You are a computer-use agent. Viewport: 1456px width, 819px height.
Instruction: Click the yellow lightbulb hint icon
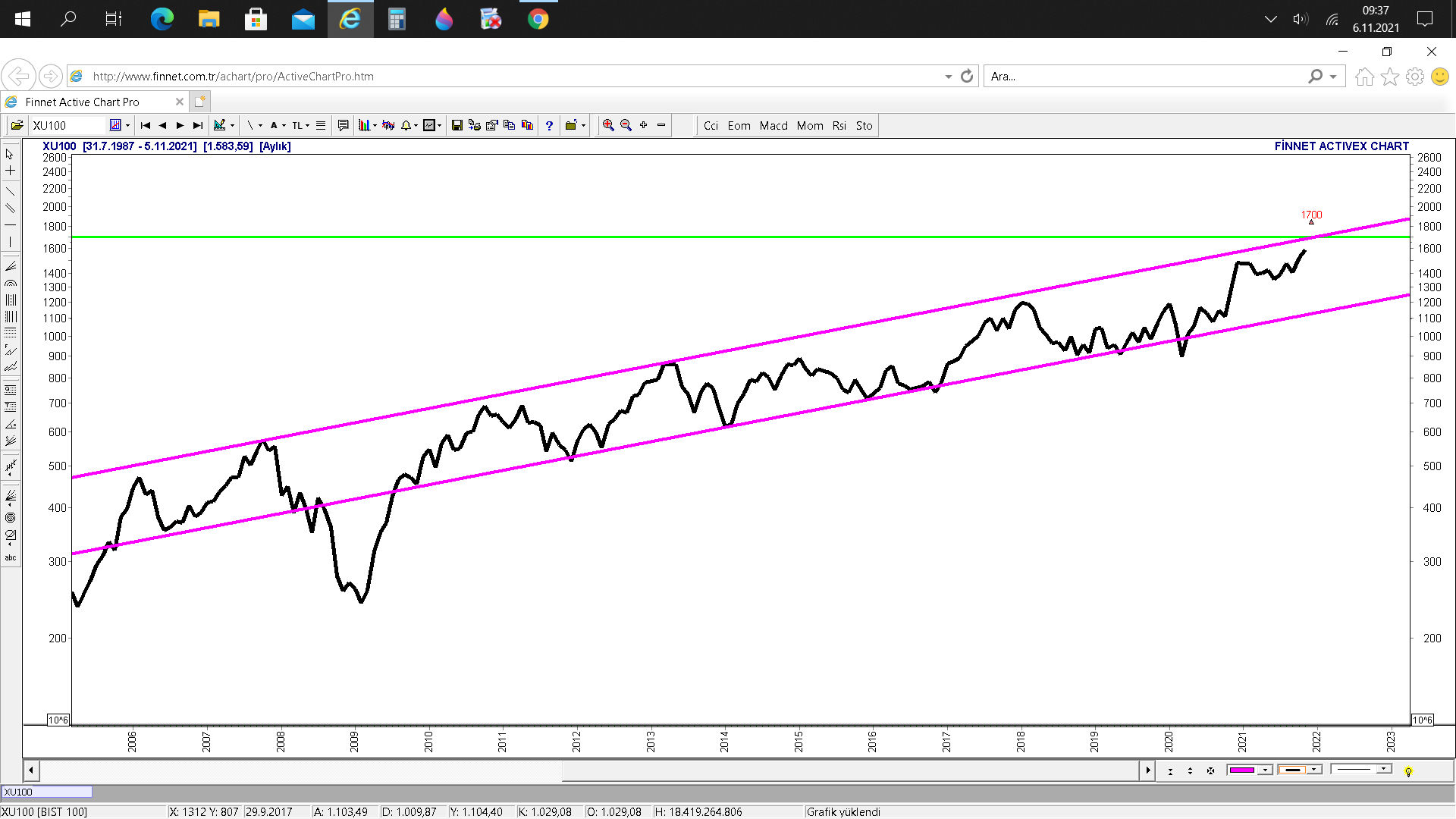1408,771
